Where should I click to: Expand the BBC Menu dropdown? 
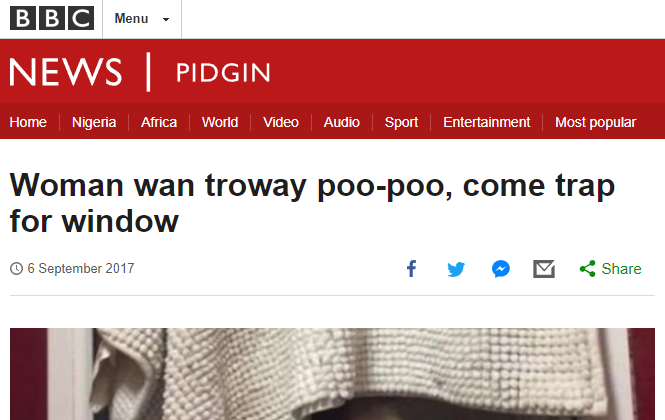click(x=142, y=19)
